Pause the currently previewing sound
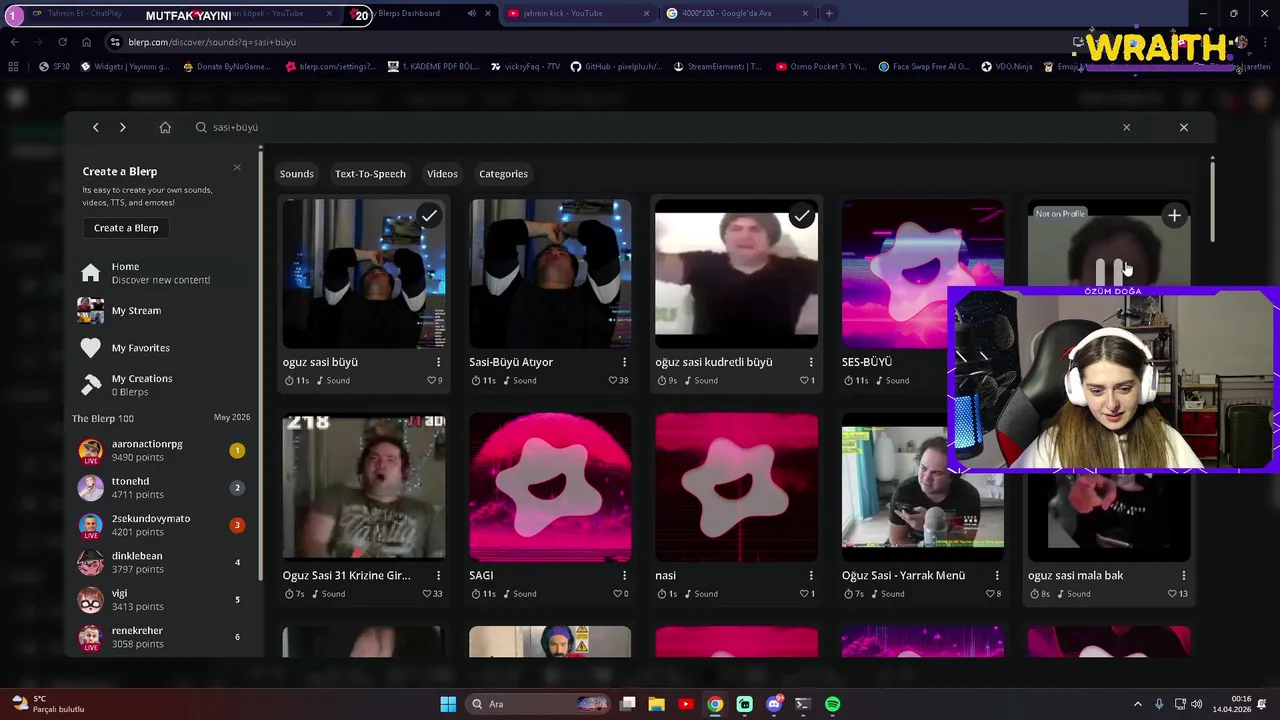This screenshot has width=1280, height=720. (x=1108, y=271)
